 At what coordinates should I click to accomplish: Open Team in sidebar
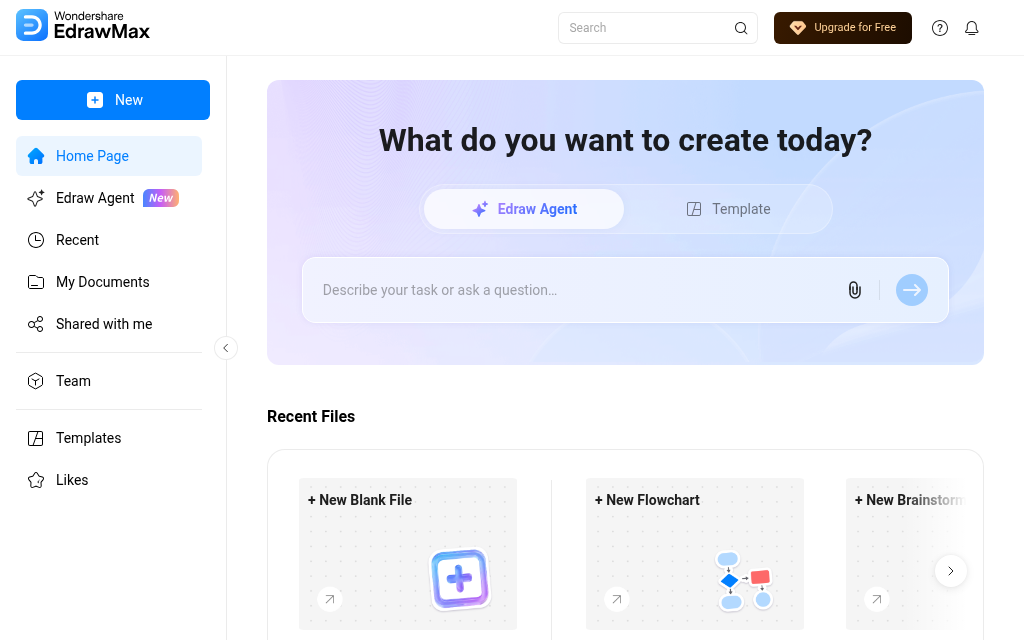click(108, 381)
